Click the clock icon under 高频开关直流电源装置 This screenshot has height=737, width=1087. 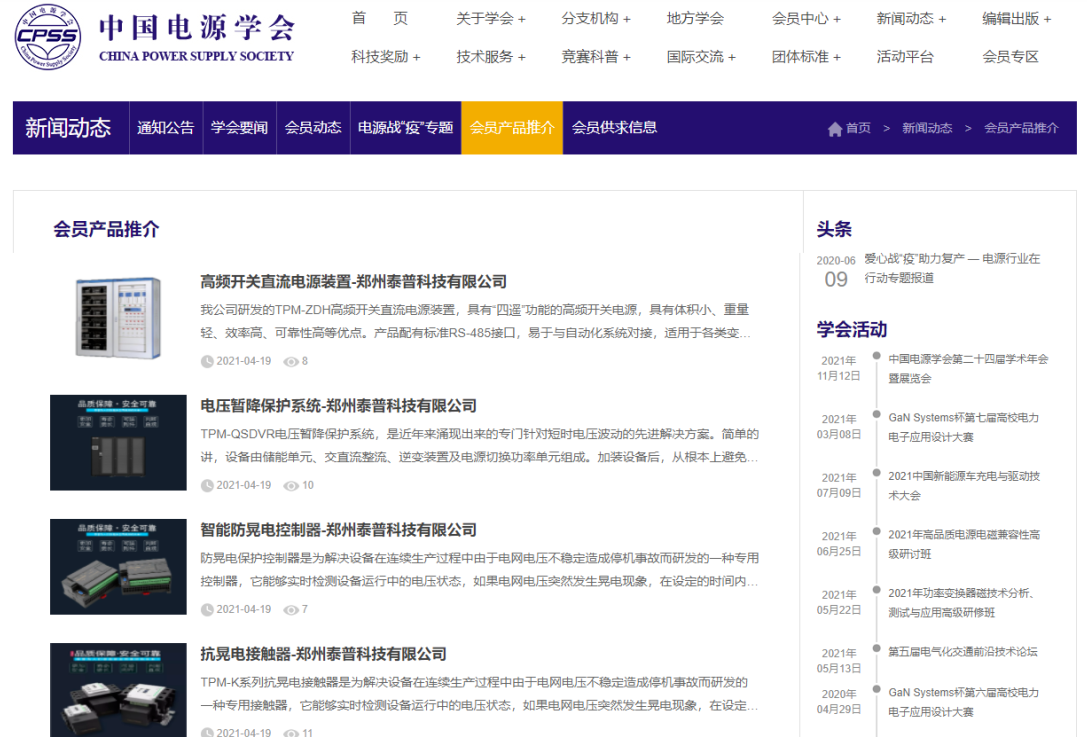click(x=207, y=361)
